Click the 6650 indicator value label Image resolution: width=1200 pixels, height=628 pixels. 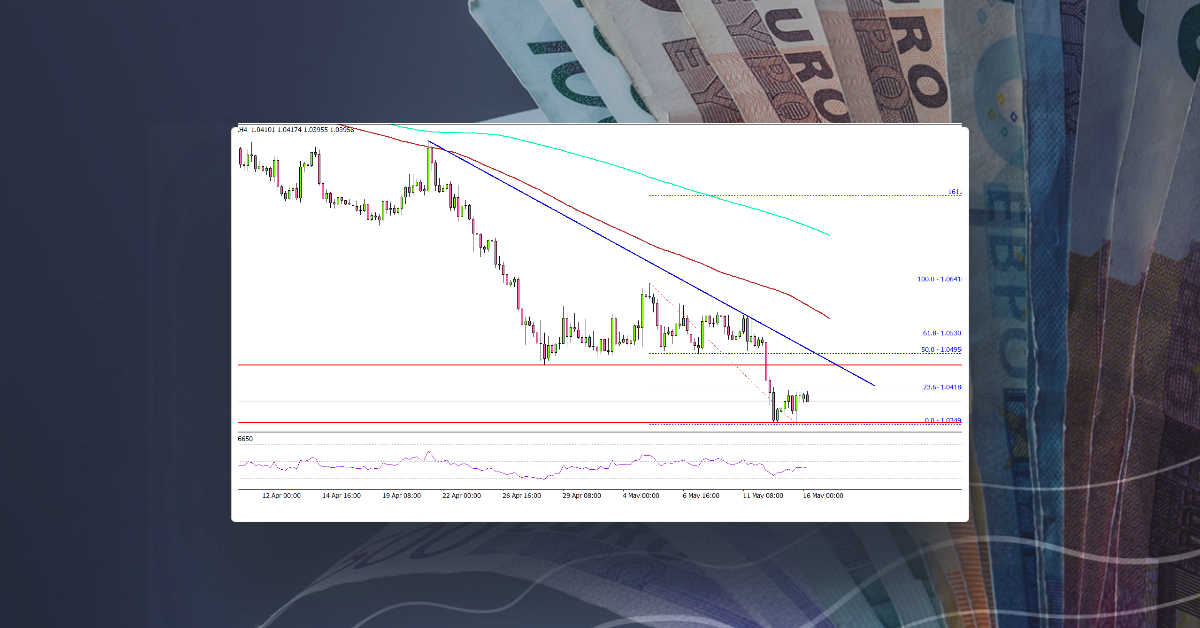[x=243, y=438]
